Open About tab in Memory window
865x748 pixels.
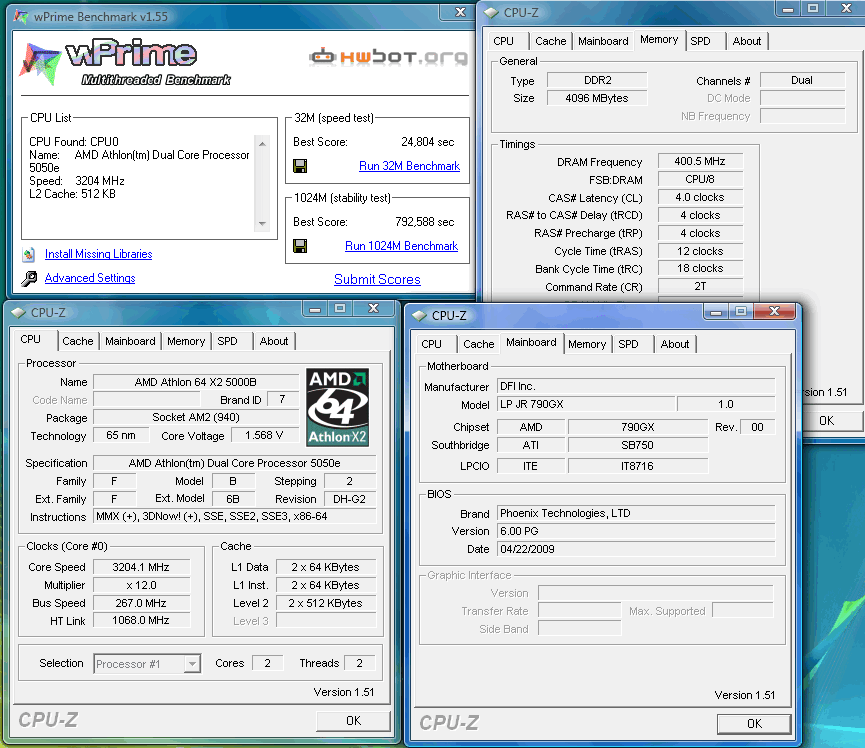tap(746, 41)
